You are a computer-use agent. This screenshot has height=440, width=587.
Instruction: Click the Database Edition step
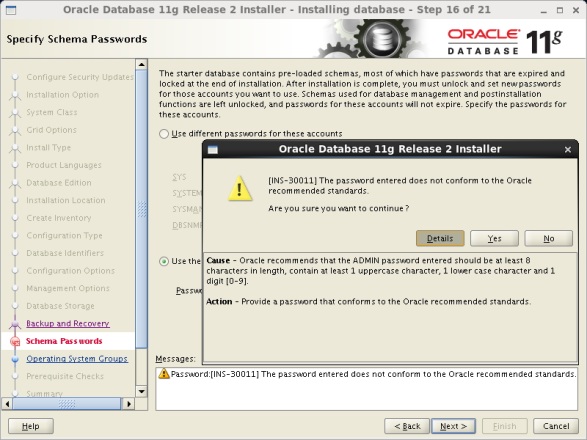click(x=59, y=183)
